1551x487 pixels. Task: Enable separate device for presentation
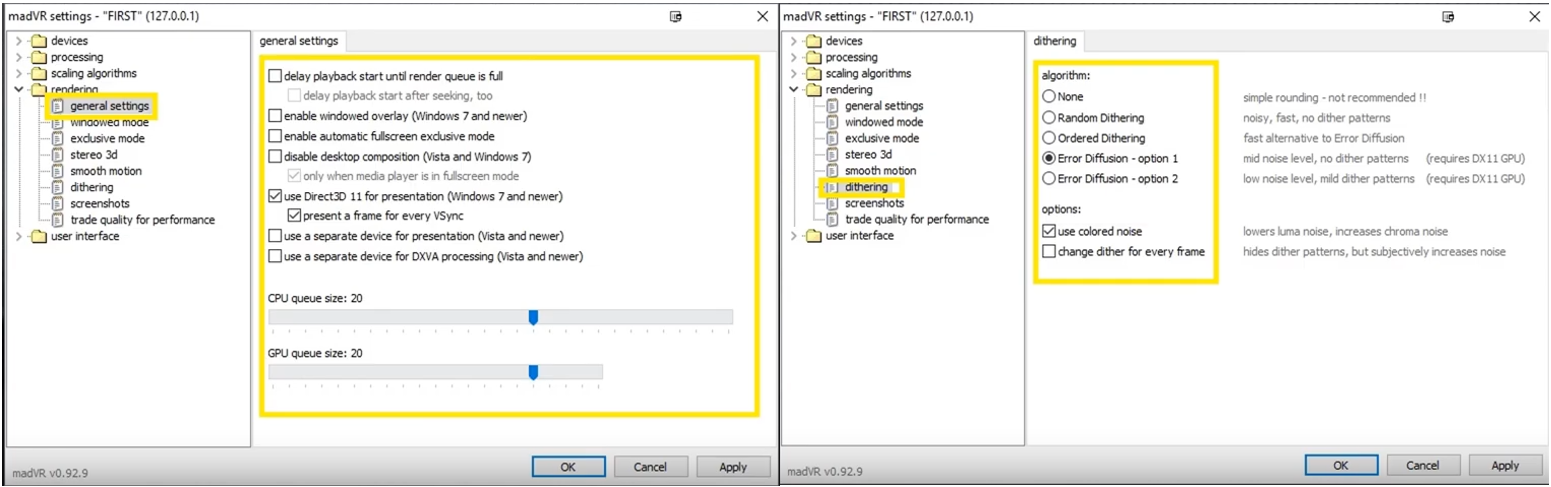pos(275,236)
